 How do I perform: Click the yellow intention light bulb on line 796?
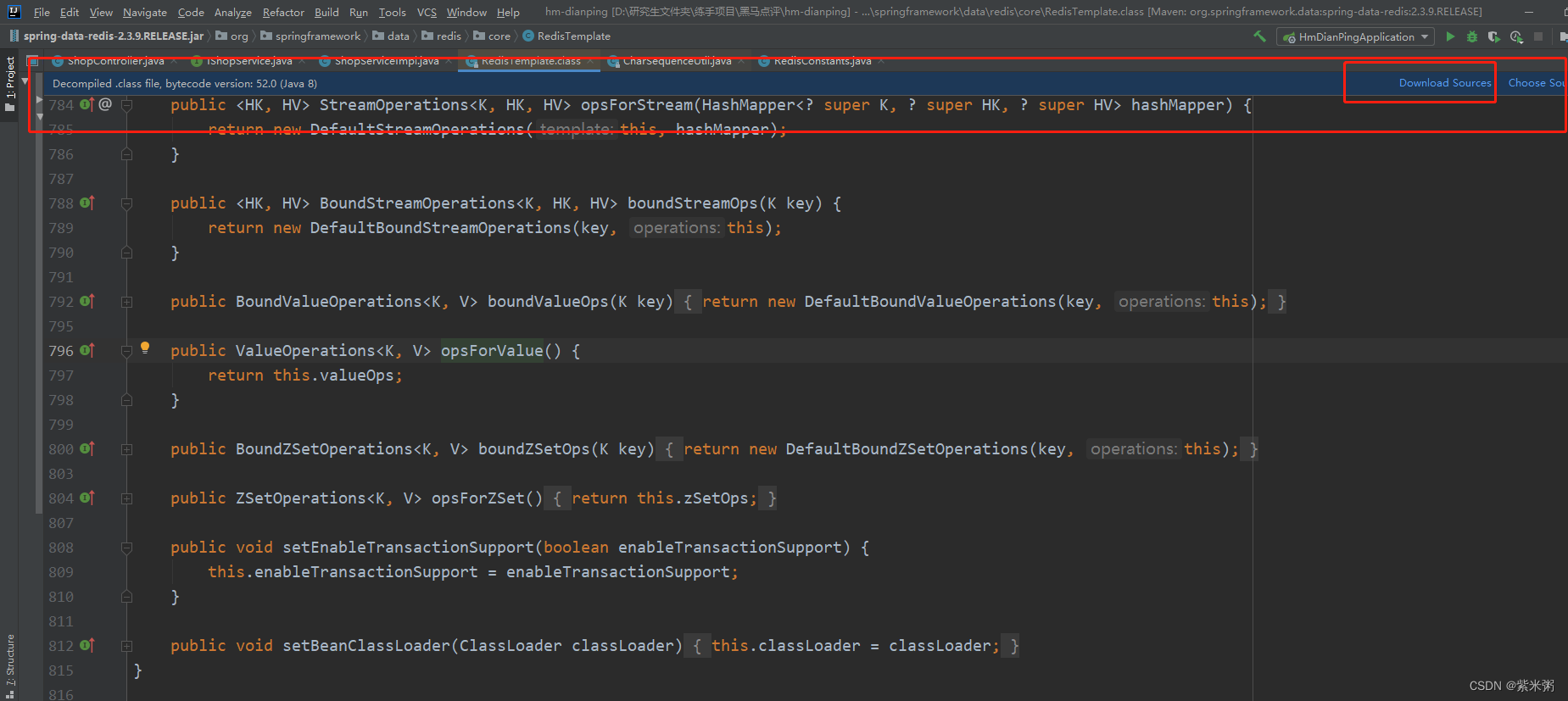145,348
